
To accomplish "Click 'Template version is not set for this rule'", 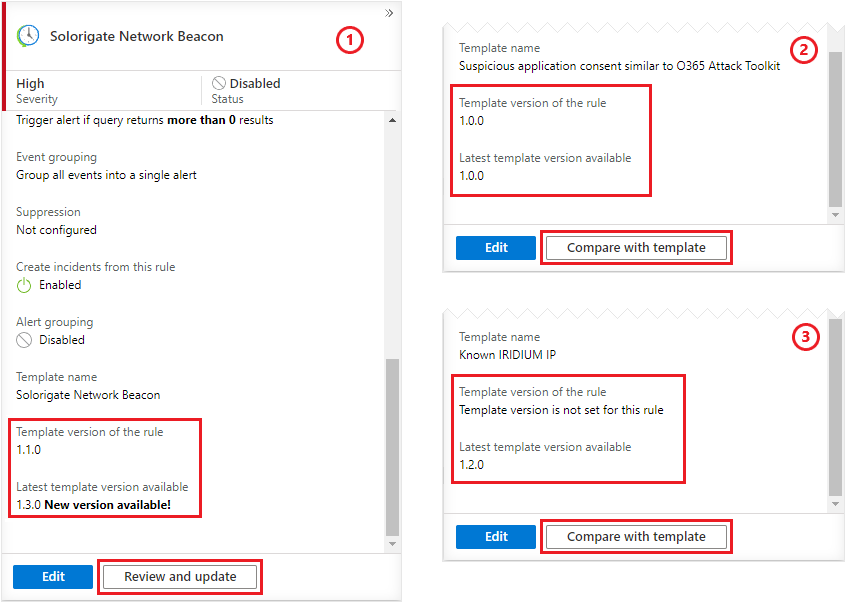I will click(x=561, y=410).
